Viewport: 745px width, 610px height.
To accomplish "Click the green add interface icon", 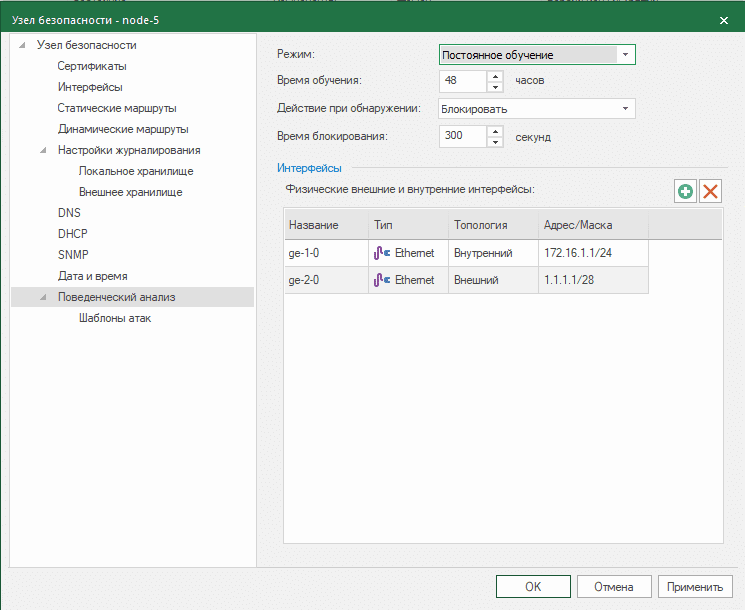I will (x=686, y=192).
